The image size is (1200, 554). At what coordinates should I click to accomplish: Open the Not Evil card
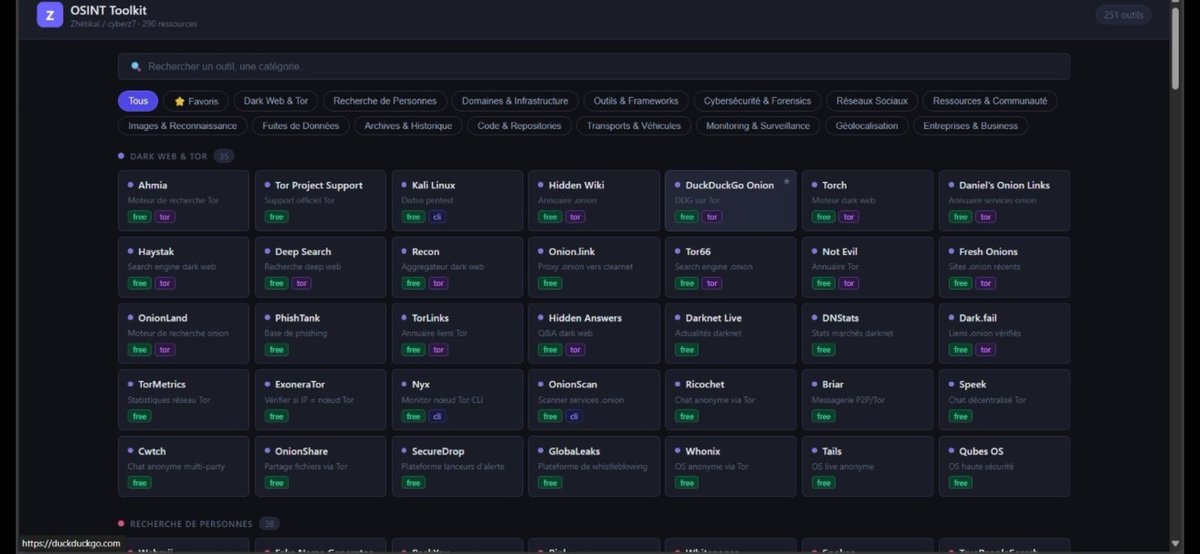click(867, 267)
